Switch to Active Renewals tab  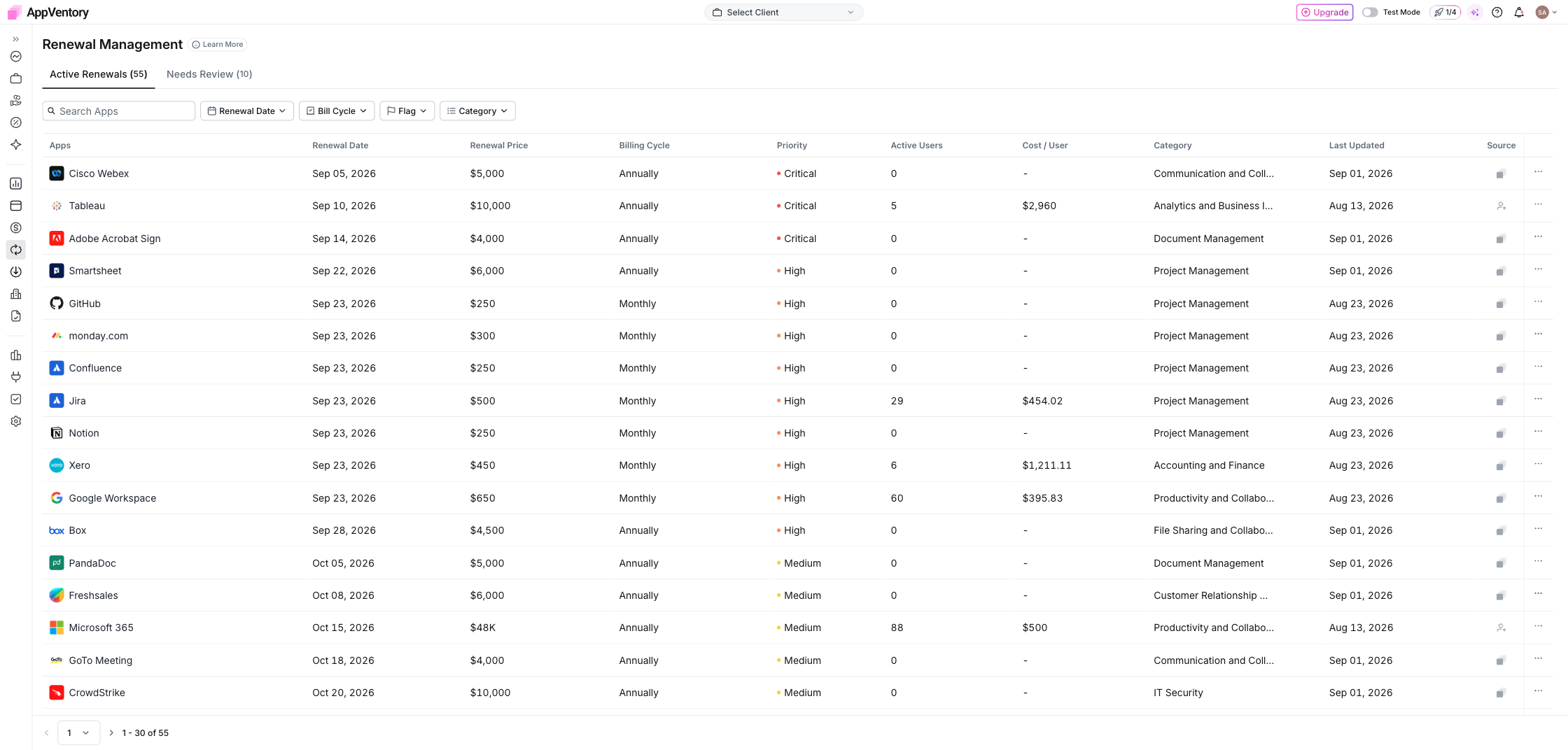pos(98,74)
